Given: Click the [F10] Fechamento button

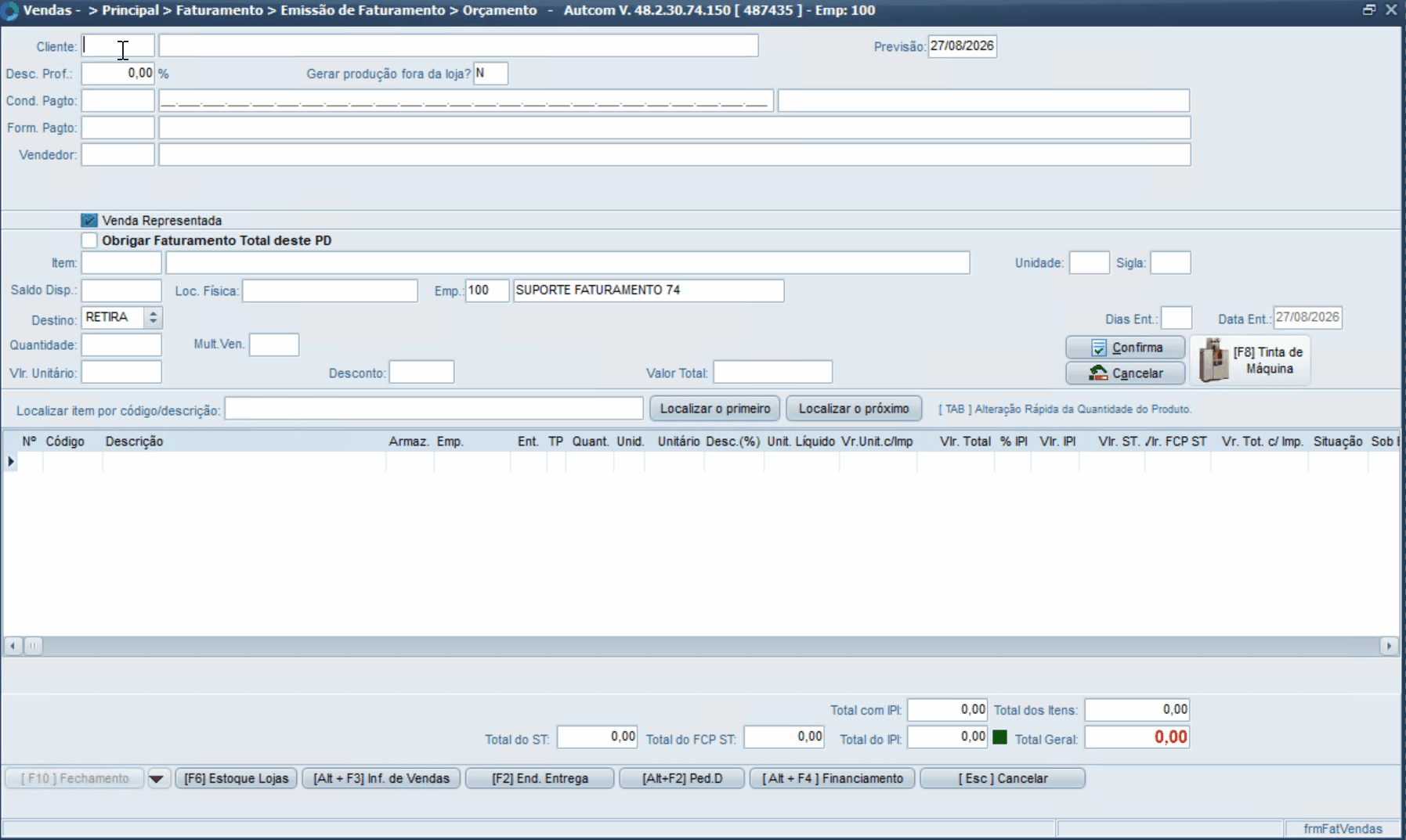Looking at the screenshot, I should pos(74,779).
